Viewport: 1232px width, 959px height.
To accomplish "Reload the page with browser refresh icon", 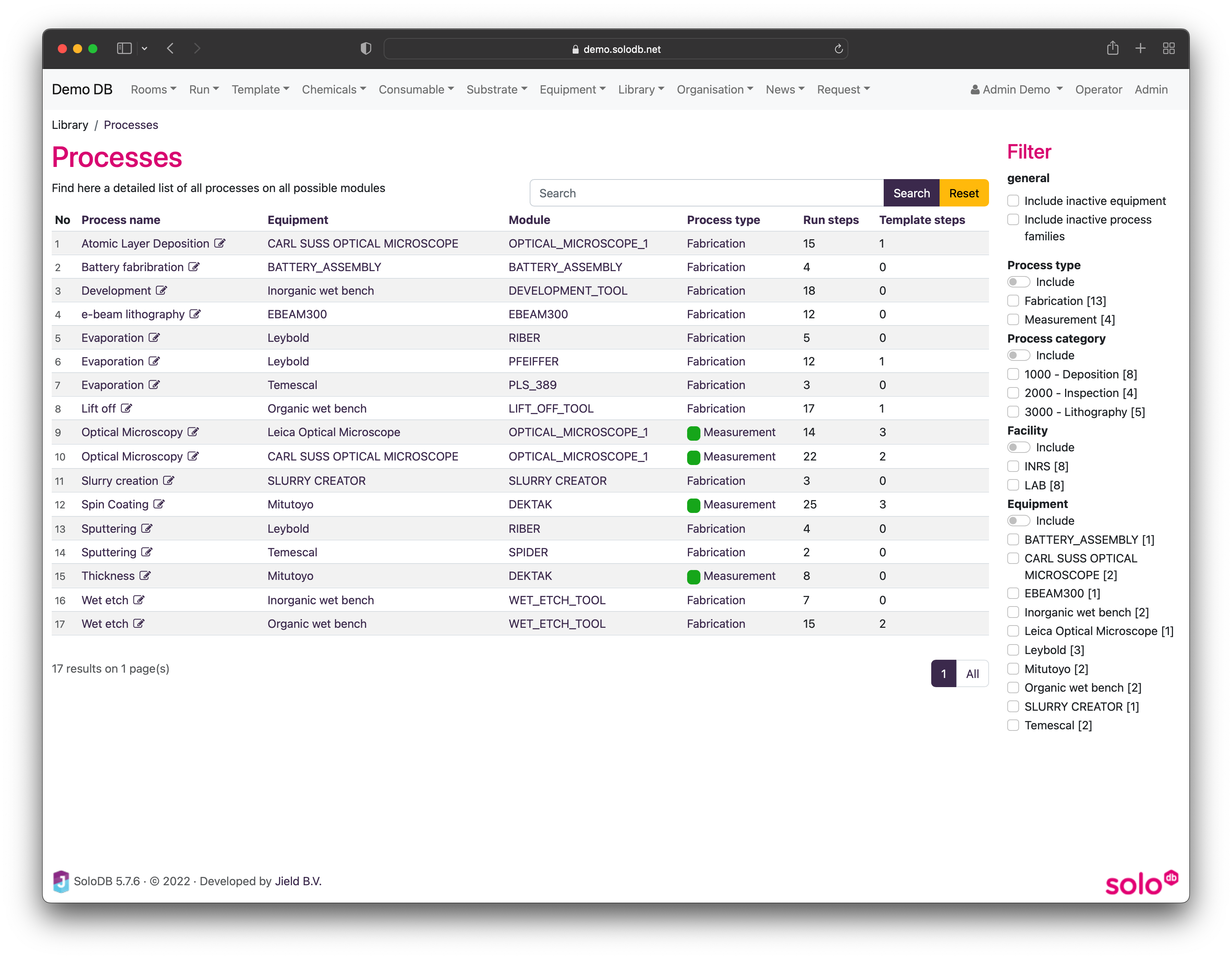I will [838, 49].
